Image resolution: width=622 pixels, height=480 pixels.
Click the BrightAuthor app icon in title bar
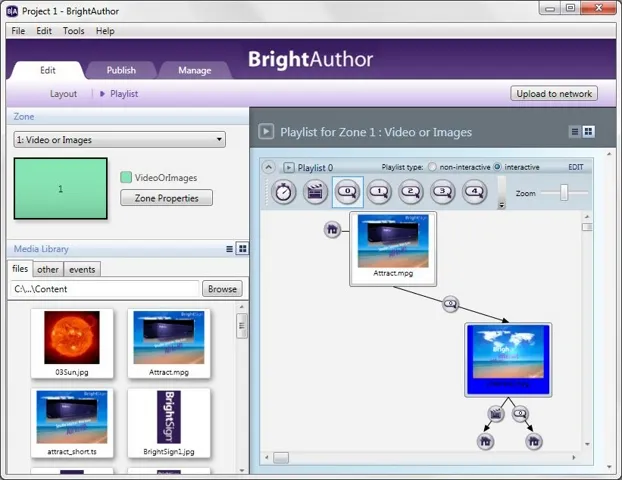[12, 11]
